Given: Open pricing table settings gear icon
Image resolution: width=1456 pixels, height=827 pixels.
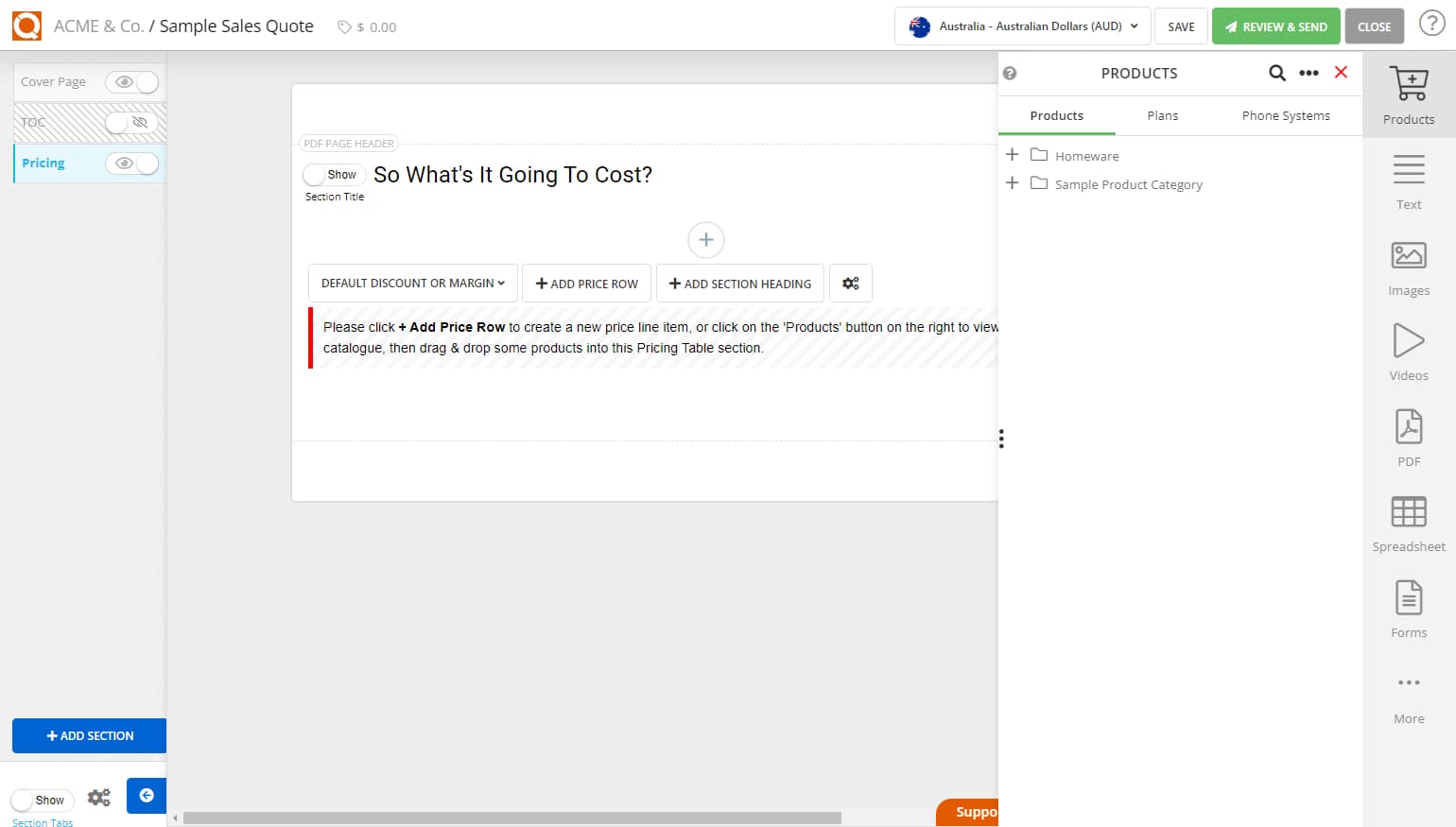Looking at the screenshot, I should point(850,283).
